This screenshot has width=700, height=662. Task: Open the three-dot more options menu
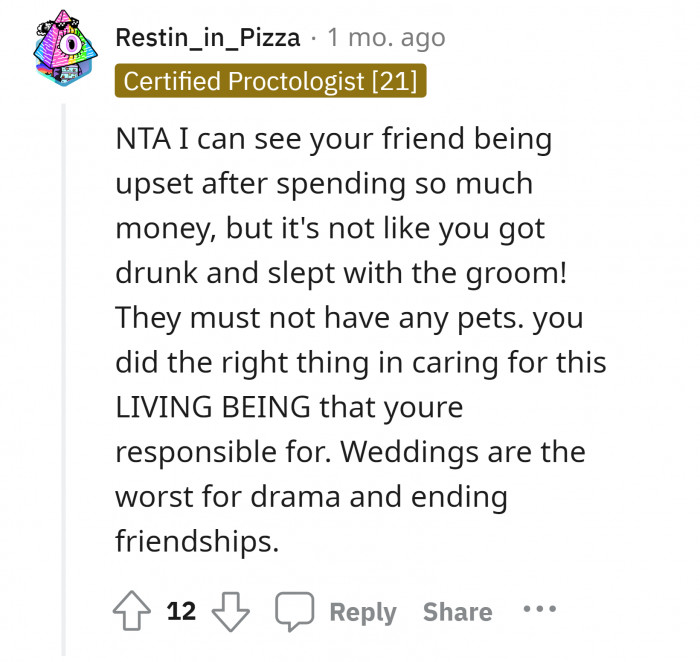tap(539, 609)
